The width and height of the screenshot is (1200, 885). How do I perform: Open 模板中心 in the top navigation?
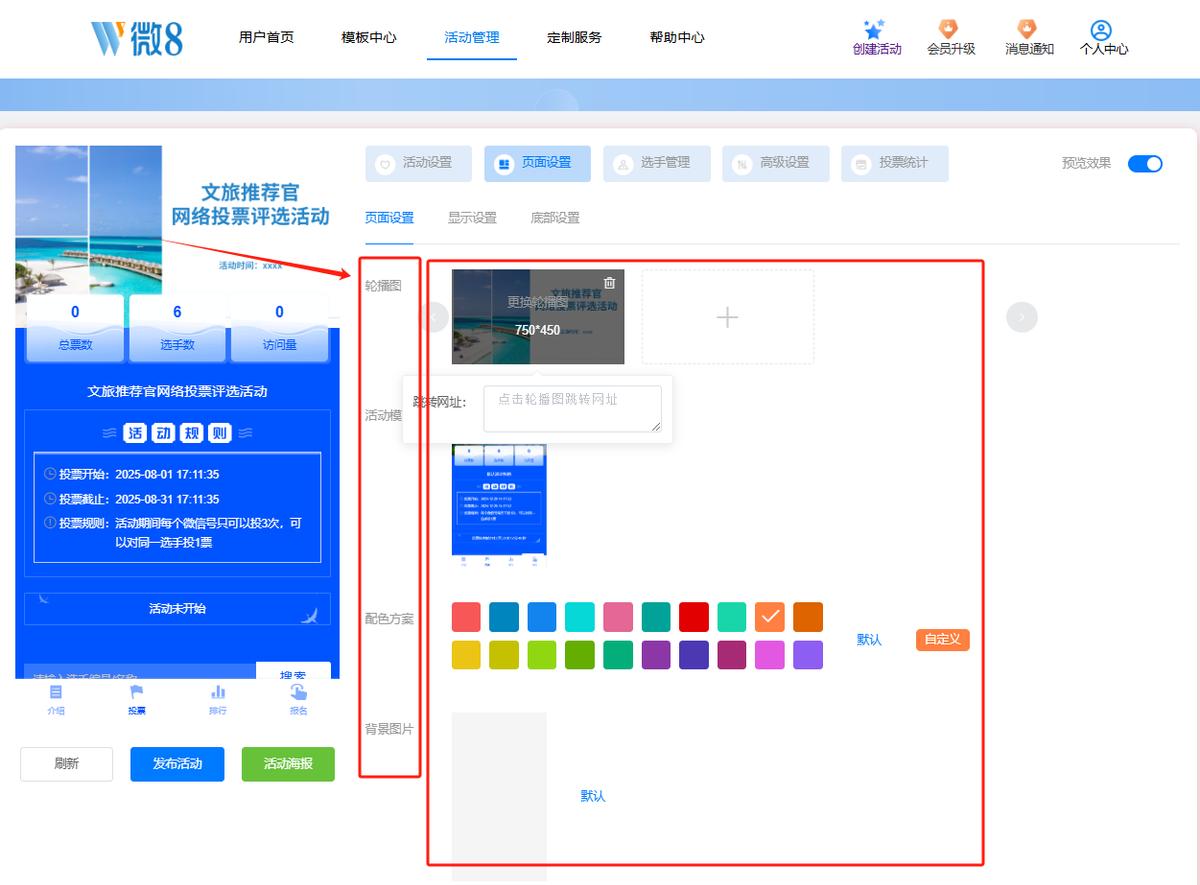point(369,37)
